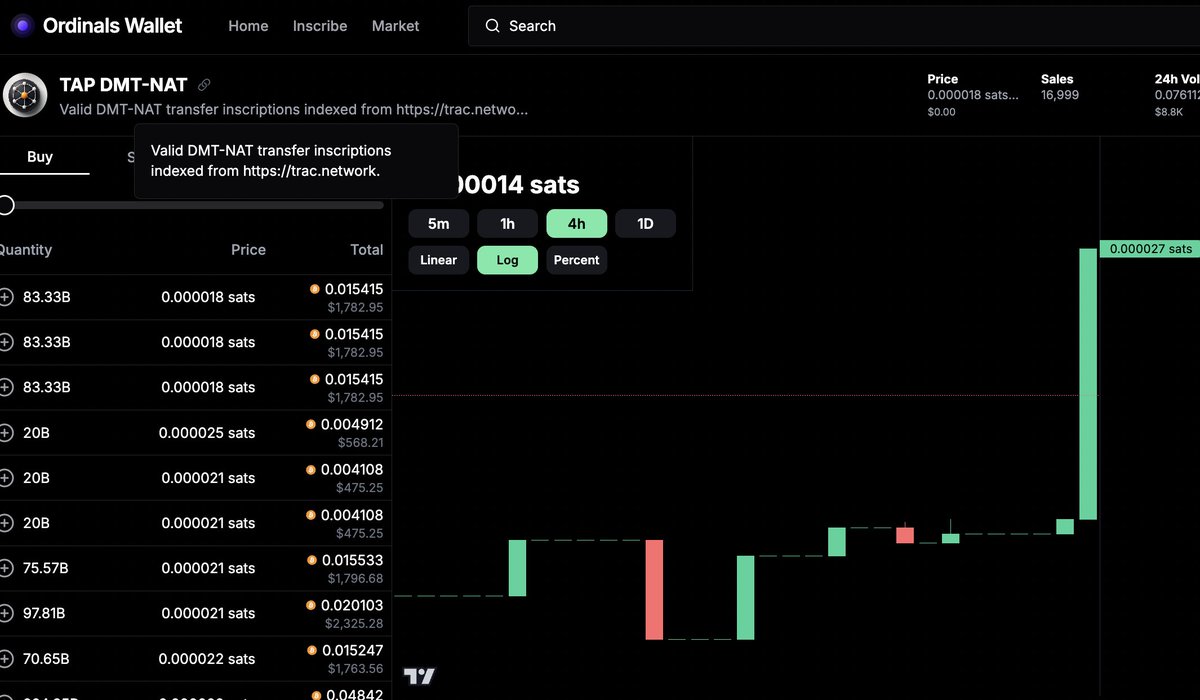Image resolution: width=1200 pixels, height=700 pixels.
Task: Click the TAP DMT-NAT collection avatar
Action: click(x=24, y=95)
